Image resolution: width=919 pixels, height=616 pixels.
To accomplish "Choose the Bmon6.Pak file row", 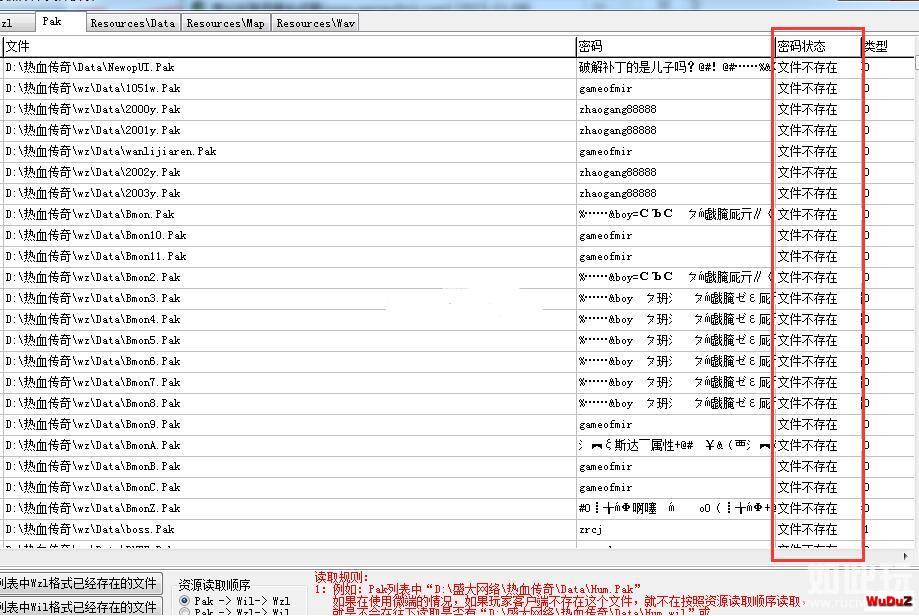I will click(x=93, y=362).
